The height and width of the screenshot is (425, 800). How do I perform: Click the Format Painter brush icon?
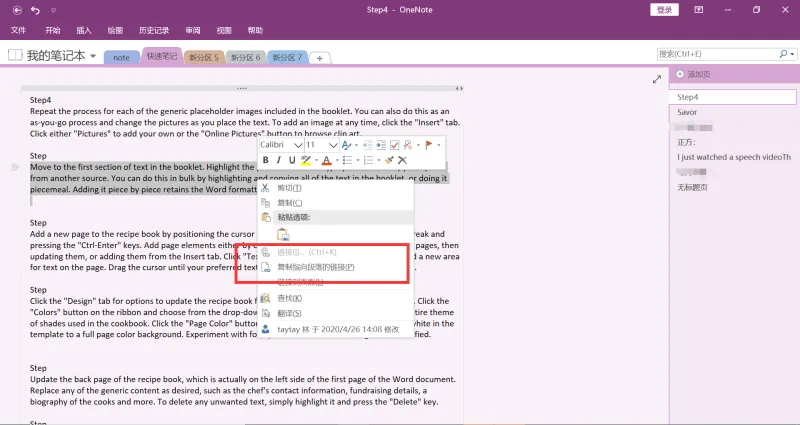(x=389, y=160)
